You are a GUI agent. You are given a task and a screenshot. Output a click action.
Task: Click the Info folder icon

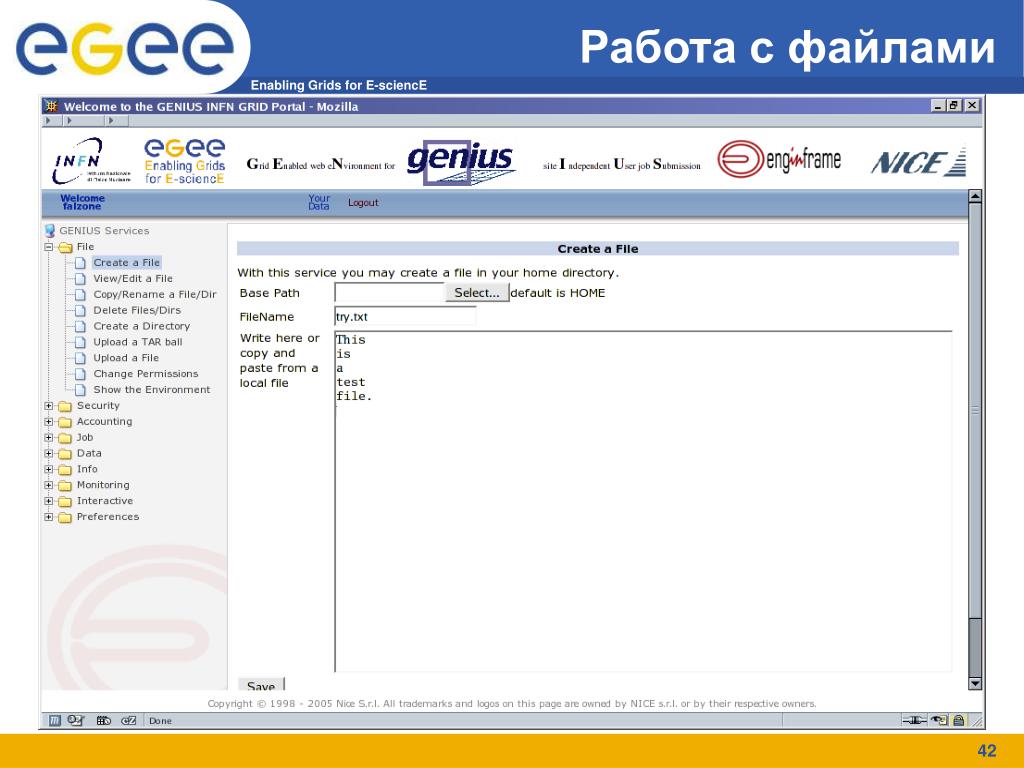pos(65,470)
